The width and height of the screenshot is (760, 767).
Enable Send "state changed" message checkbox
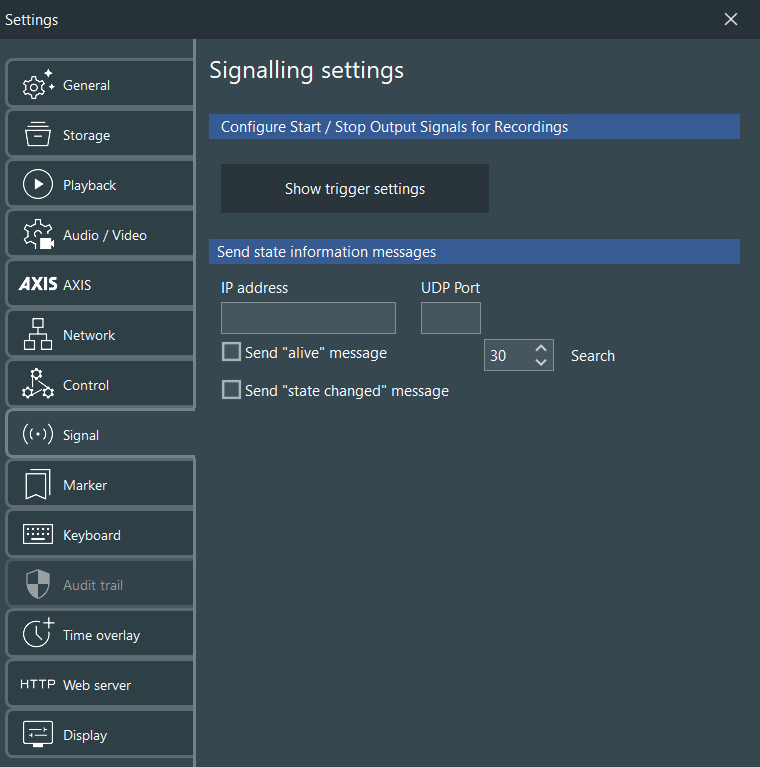231,390
